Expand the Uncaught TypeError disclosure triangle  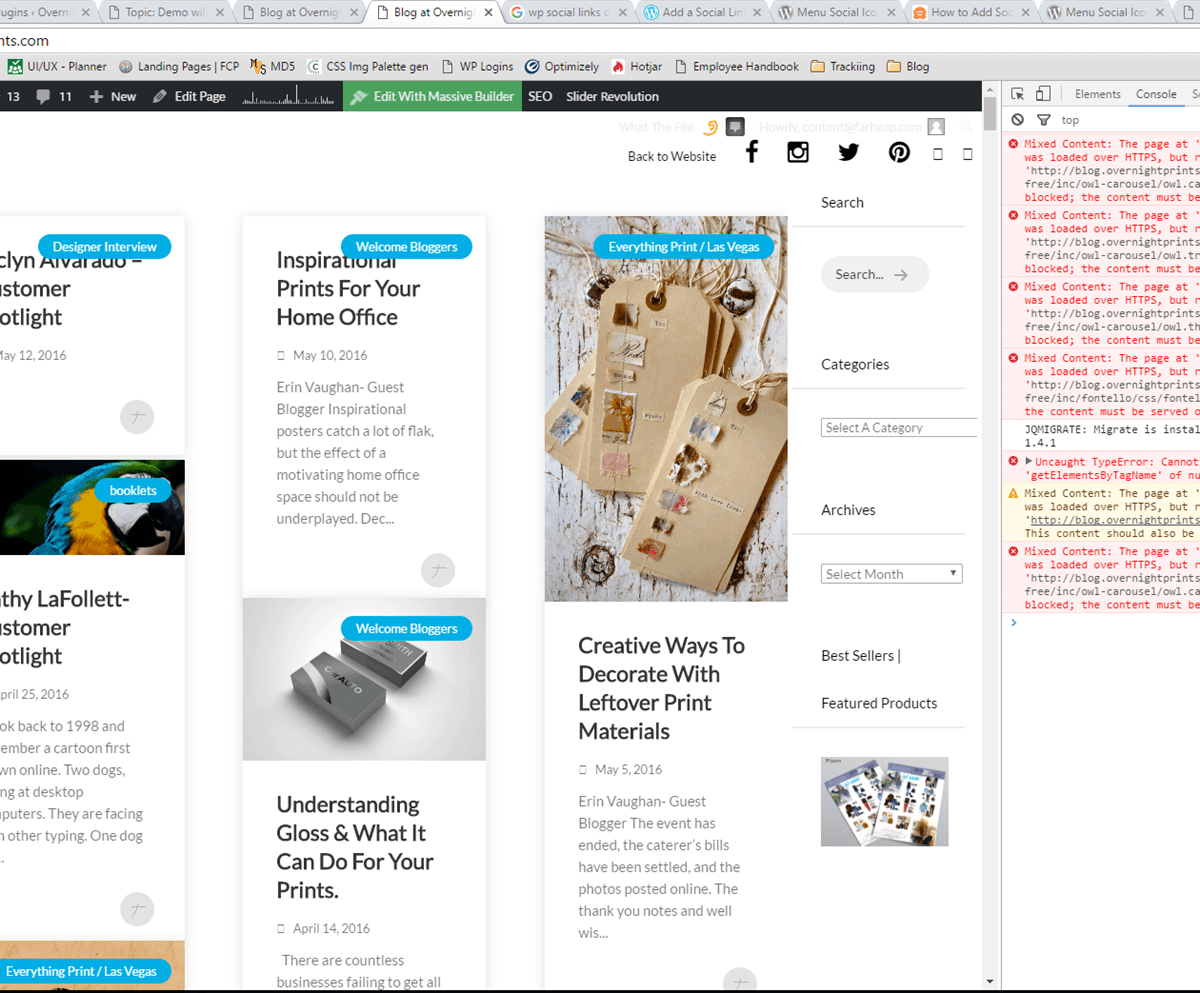pyautogui.click(x=1029, y=461)
